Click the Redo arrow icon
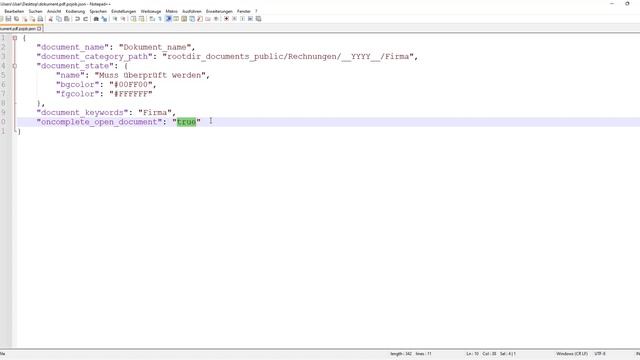 85,19
